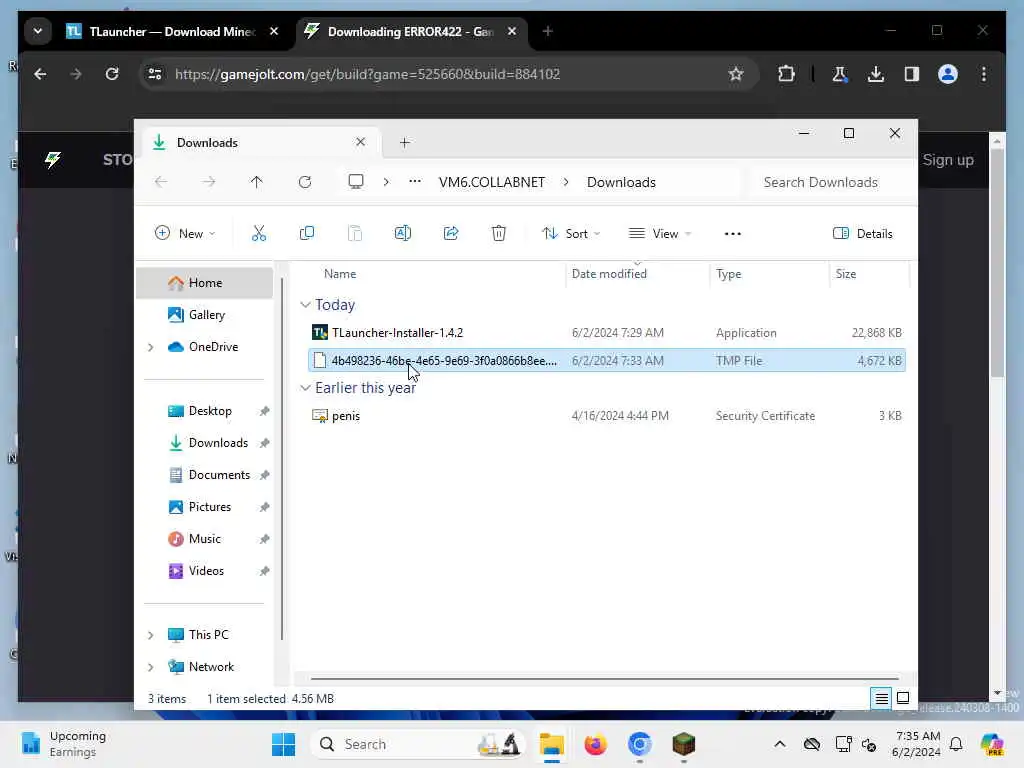Open Chrome downloads icon
Image resolution: width=1024 pixels, height=768 pixels.
876,74
